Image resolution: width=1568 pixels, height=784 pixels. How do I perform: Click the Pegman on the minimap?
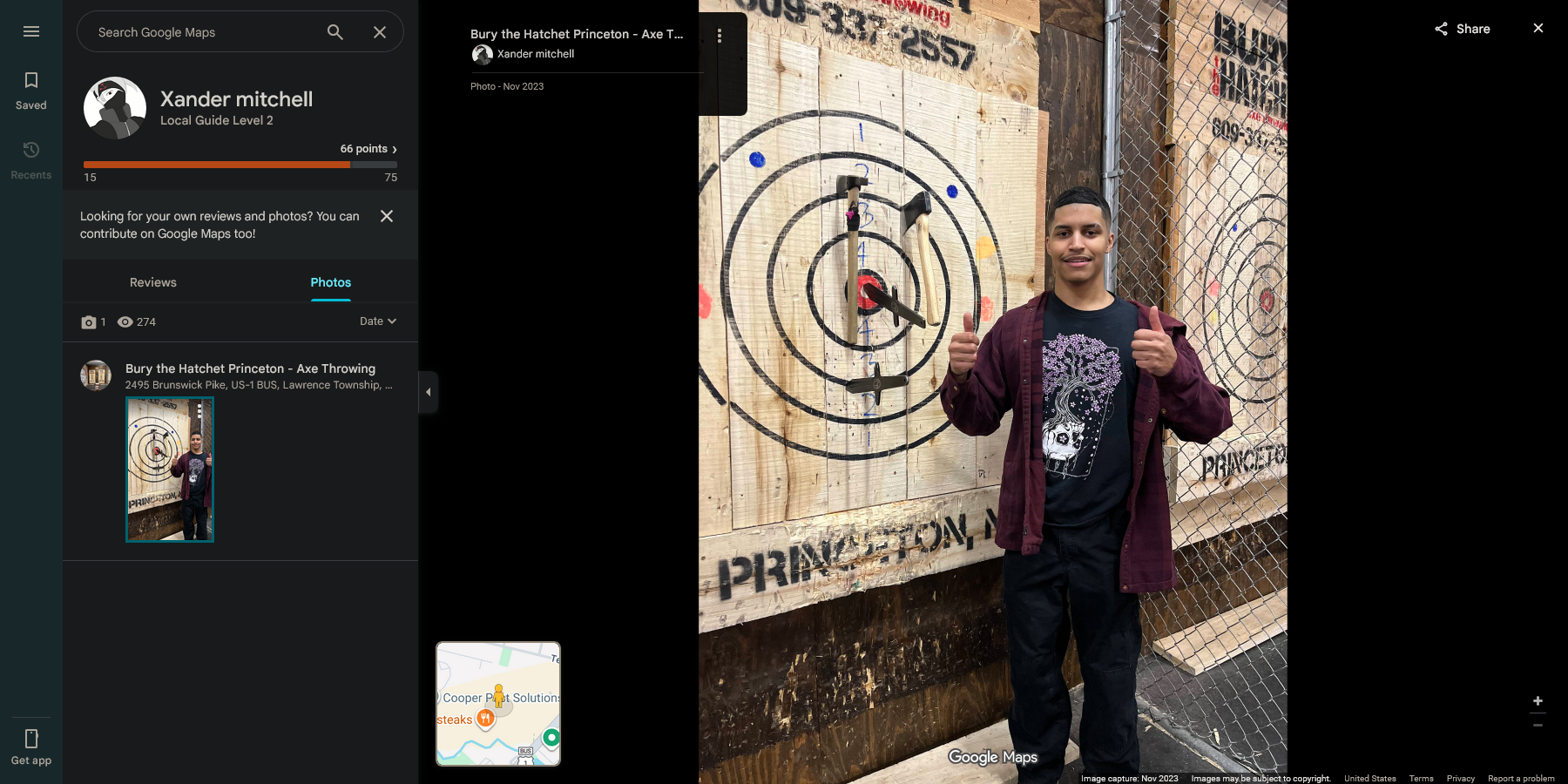click(x=498, y=695)
